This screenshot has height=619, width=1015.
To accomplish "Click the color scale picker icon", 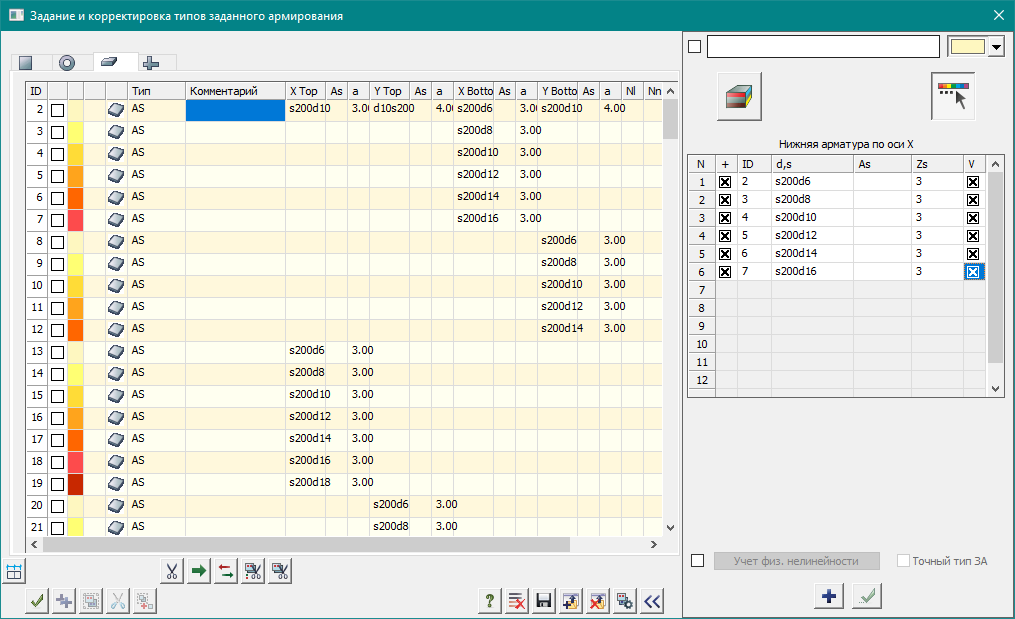I will pyautogui.click(x=953, y=97).
